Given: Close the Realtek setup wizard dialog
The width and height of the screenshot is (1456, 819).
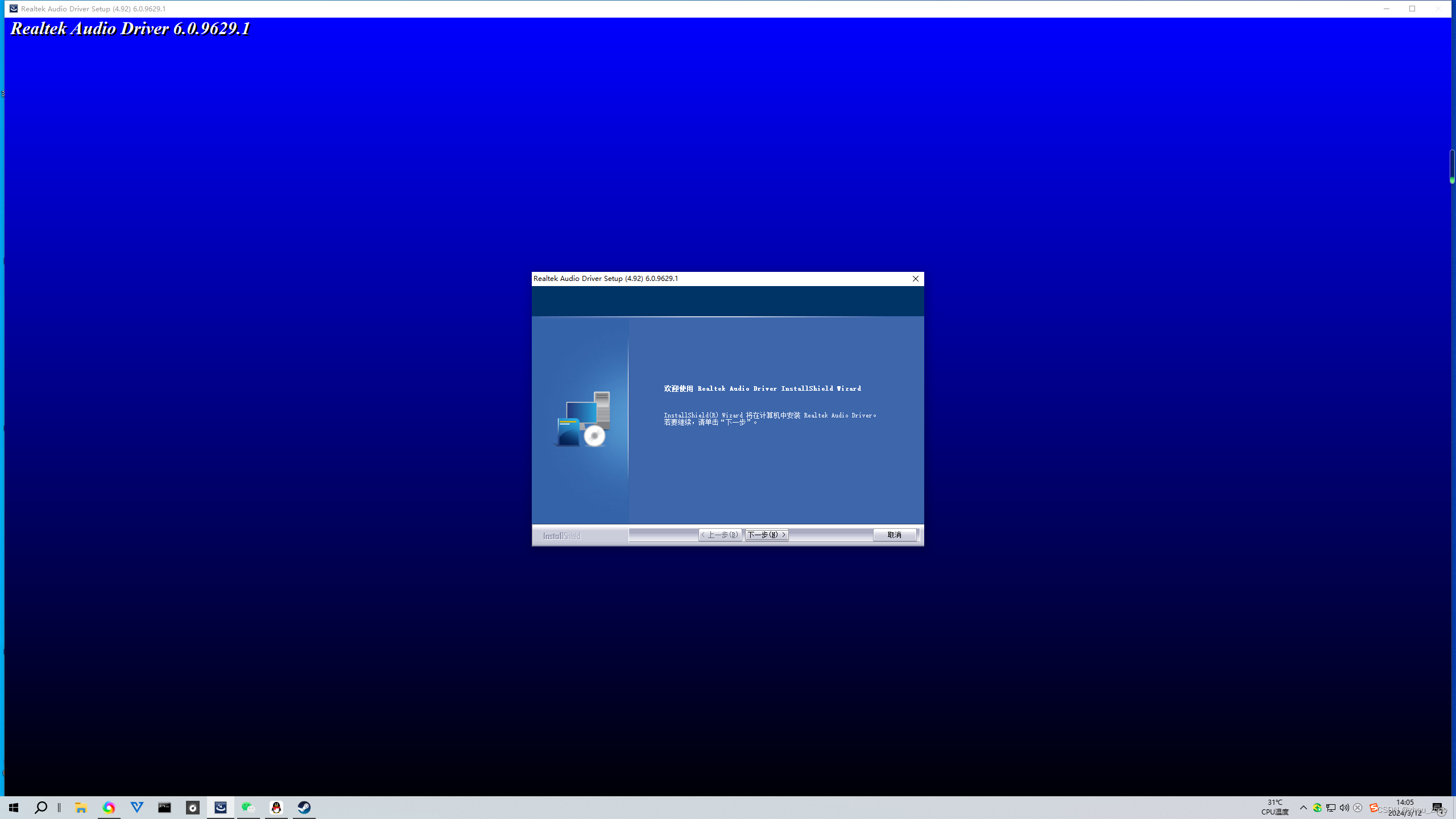Looking at the screenshot, I should (x=915, y=279).
